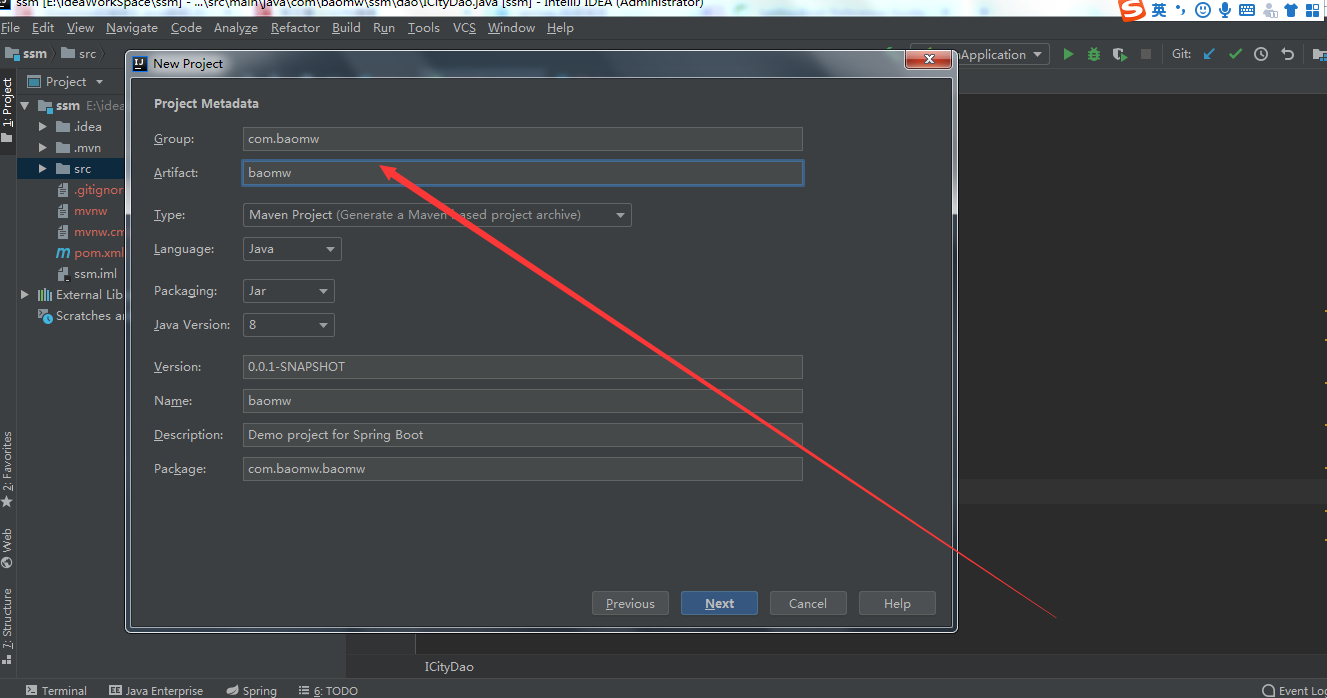Viewport: 1327px width, 698px height.
Task: Open the Navigate menu
Action: [132, 28]
